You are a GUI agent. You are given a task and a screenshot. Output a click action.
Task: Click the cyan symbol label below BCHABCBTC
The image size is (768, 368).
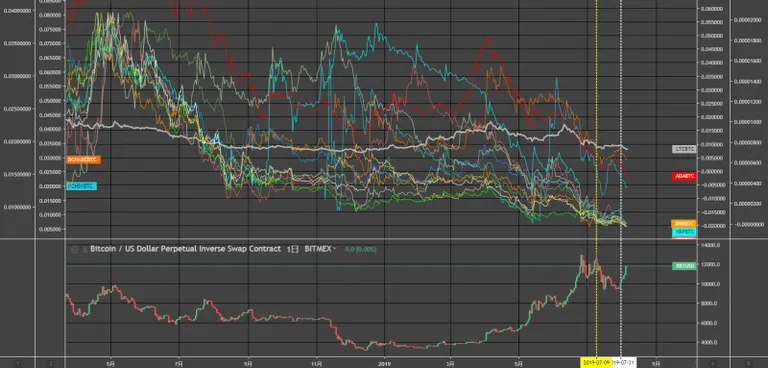(81, 186)
